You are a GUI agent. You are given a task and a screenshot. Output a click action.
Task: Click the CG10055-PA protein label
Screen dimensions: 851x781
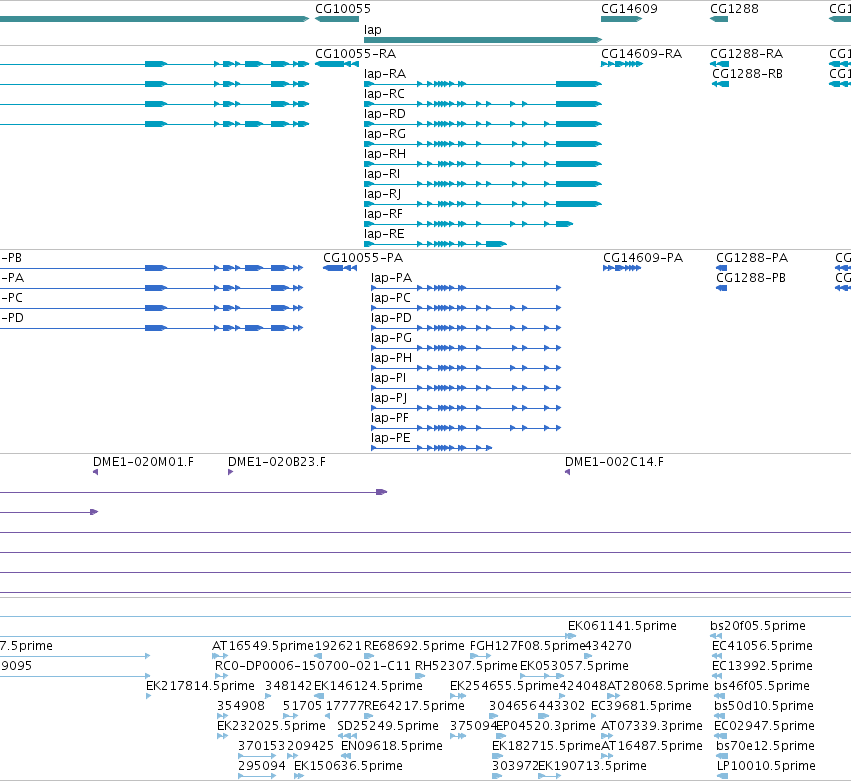click(363, 258)
